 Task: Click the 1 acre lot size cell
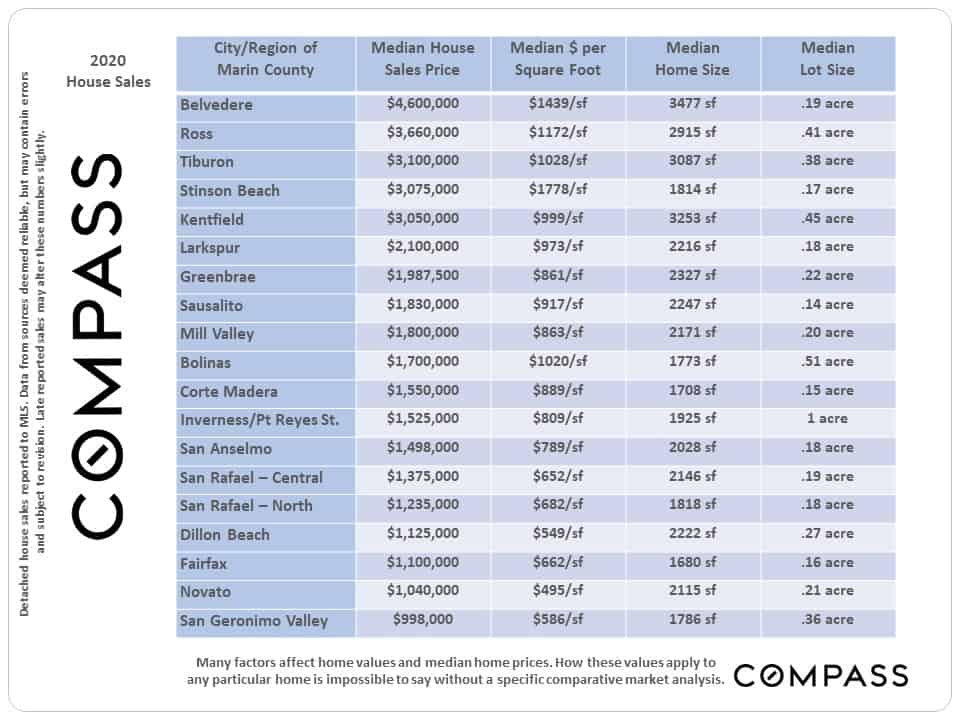click(x=828, y=419)
